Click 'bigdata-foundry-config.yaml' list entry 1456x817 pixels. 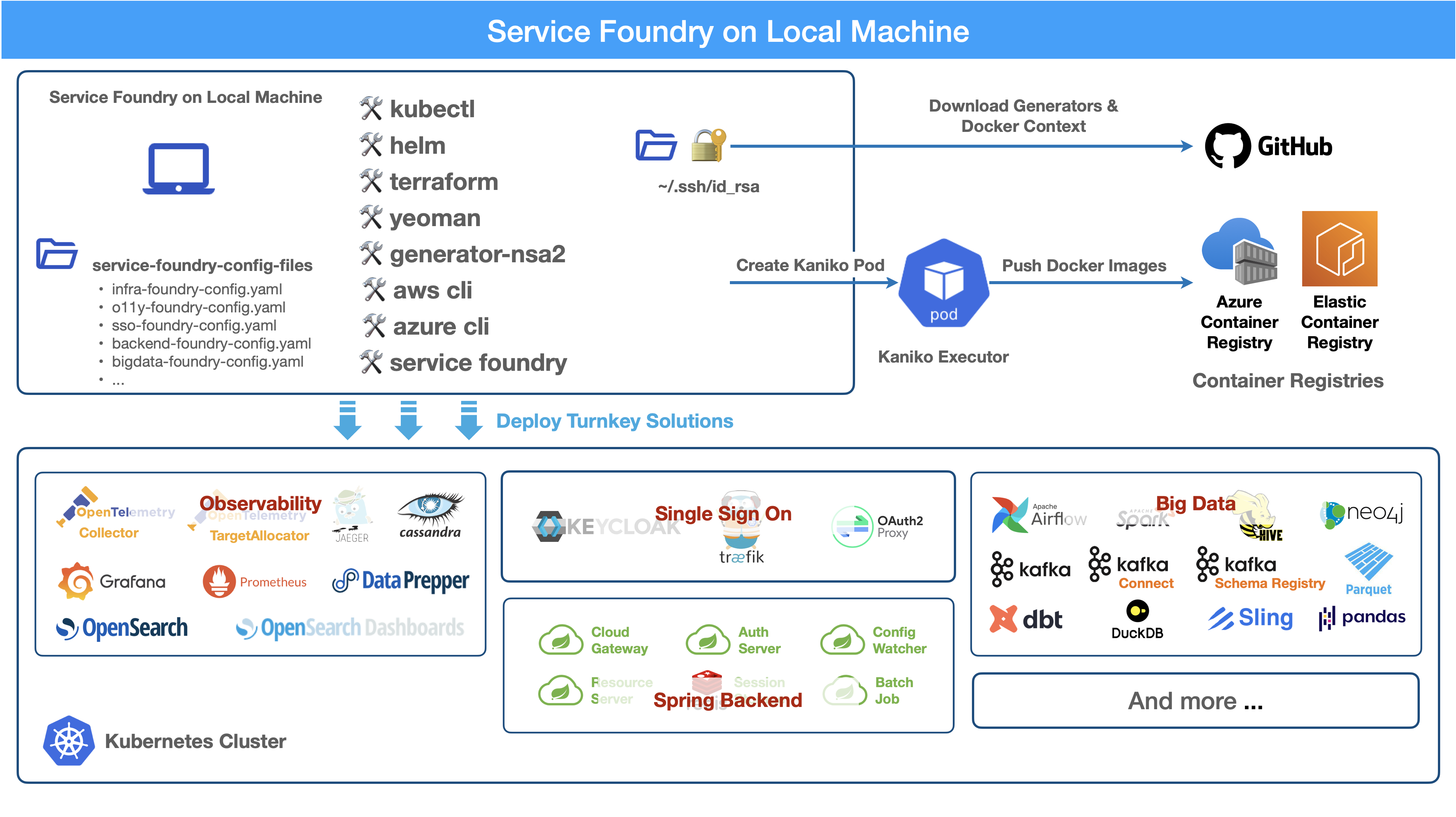[x=207, y=362]
